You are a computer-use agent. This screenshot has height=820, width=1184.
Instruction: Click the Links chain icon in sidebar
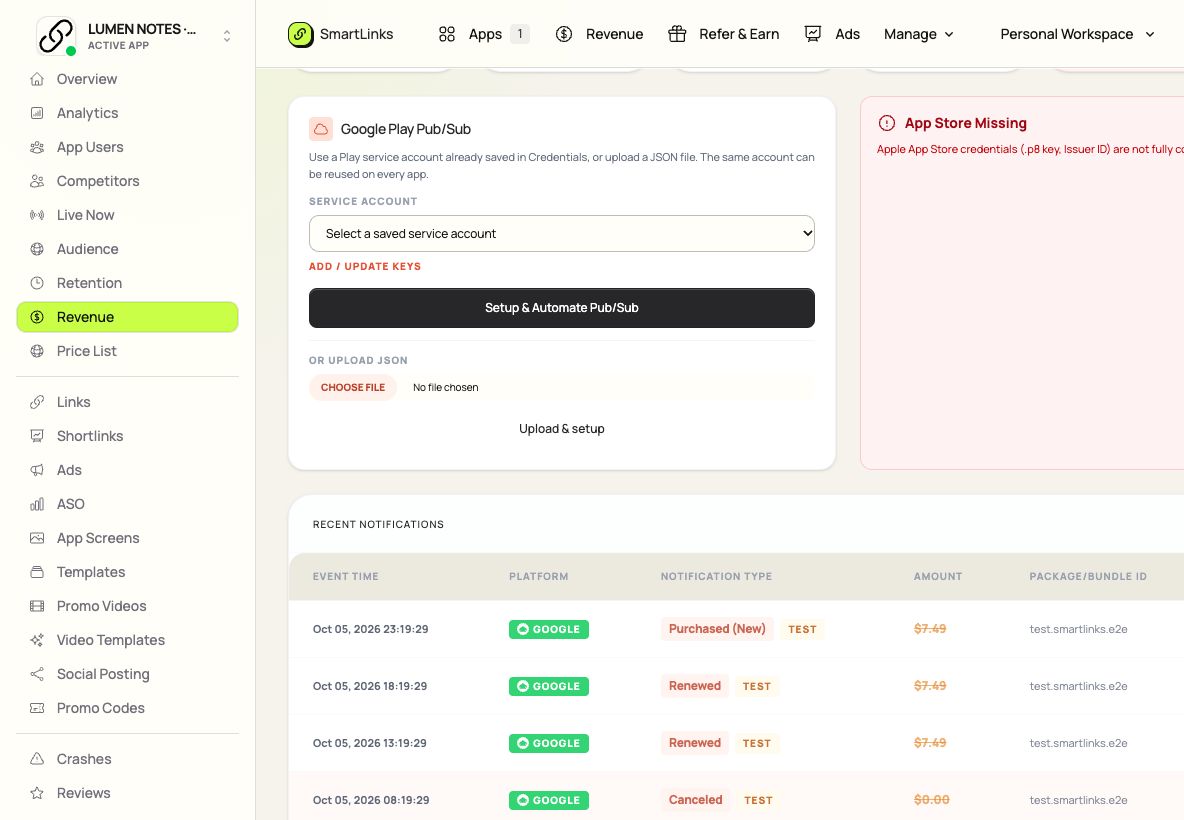click(37, 402)
